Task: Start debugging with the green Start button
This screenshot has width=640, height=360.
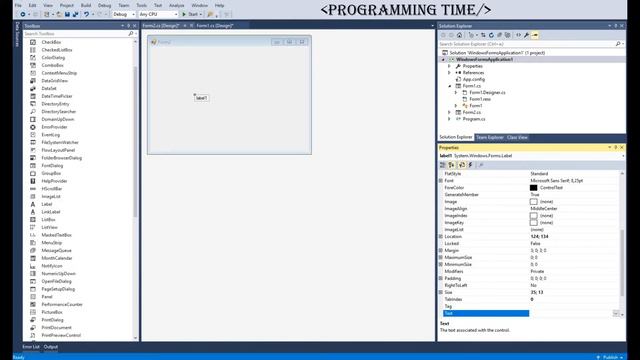Action: (190, 14)
